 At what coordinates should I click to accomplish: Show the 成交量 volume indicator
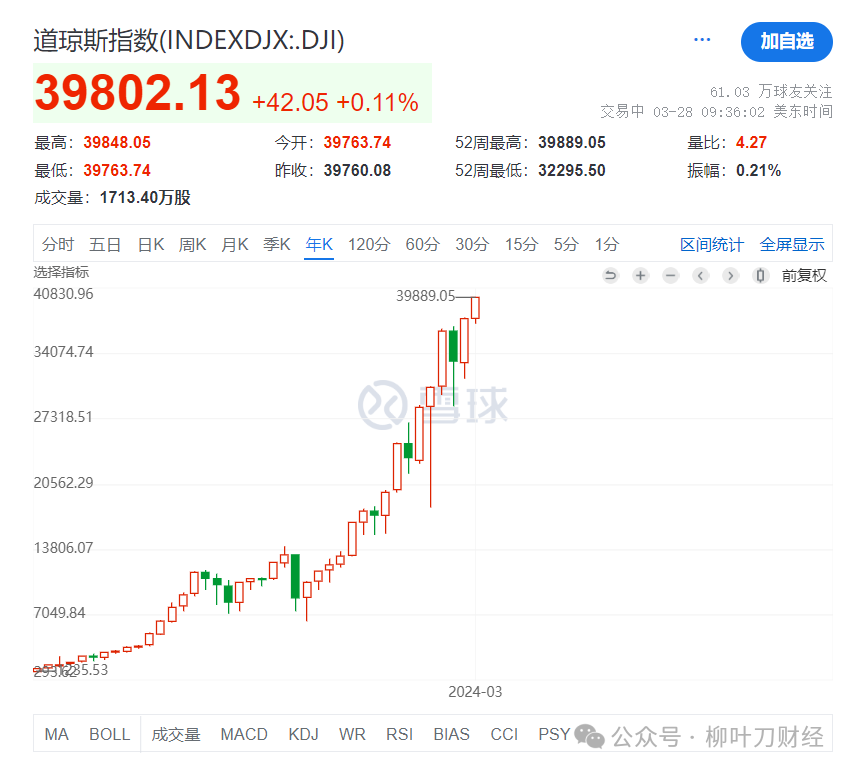coord(176,734)
